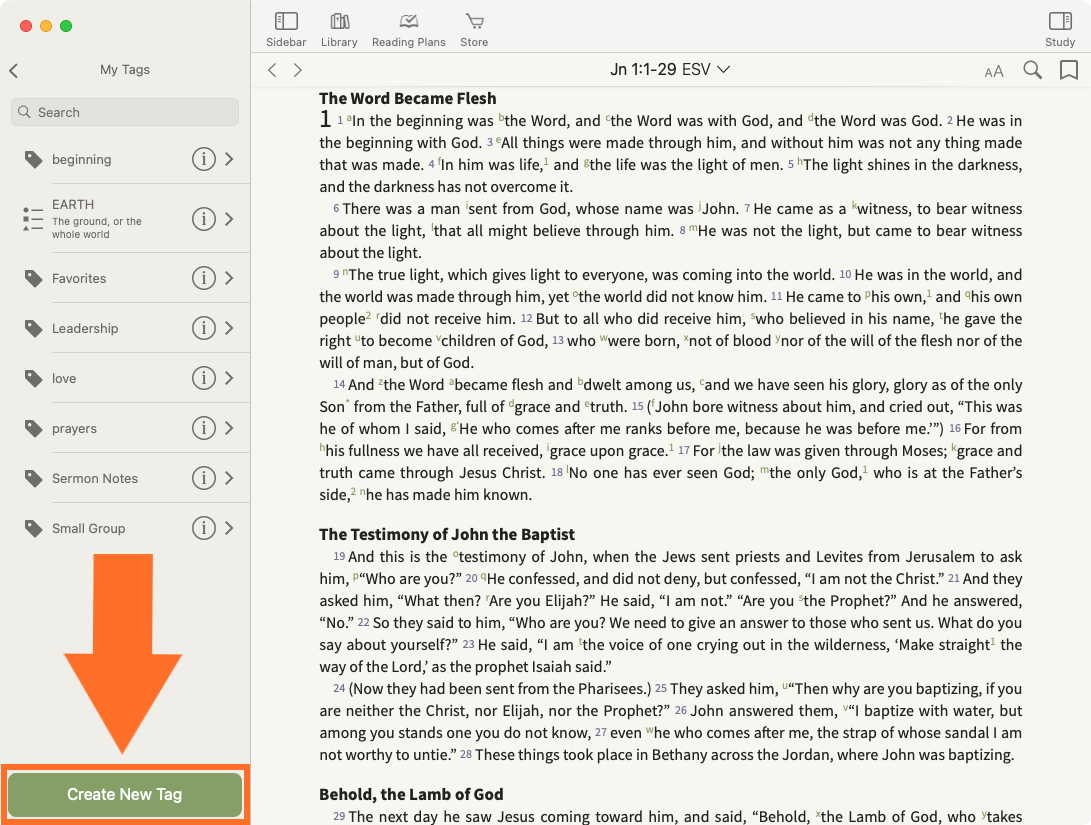Show info for the prayers tag

[x=204, y=428]
